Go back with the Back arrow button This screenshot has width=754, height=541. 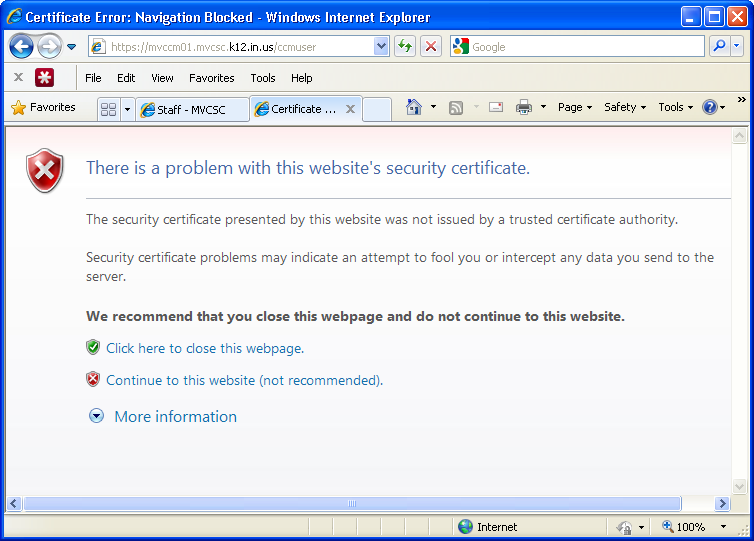[22, 47]
